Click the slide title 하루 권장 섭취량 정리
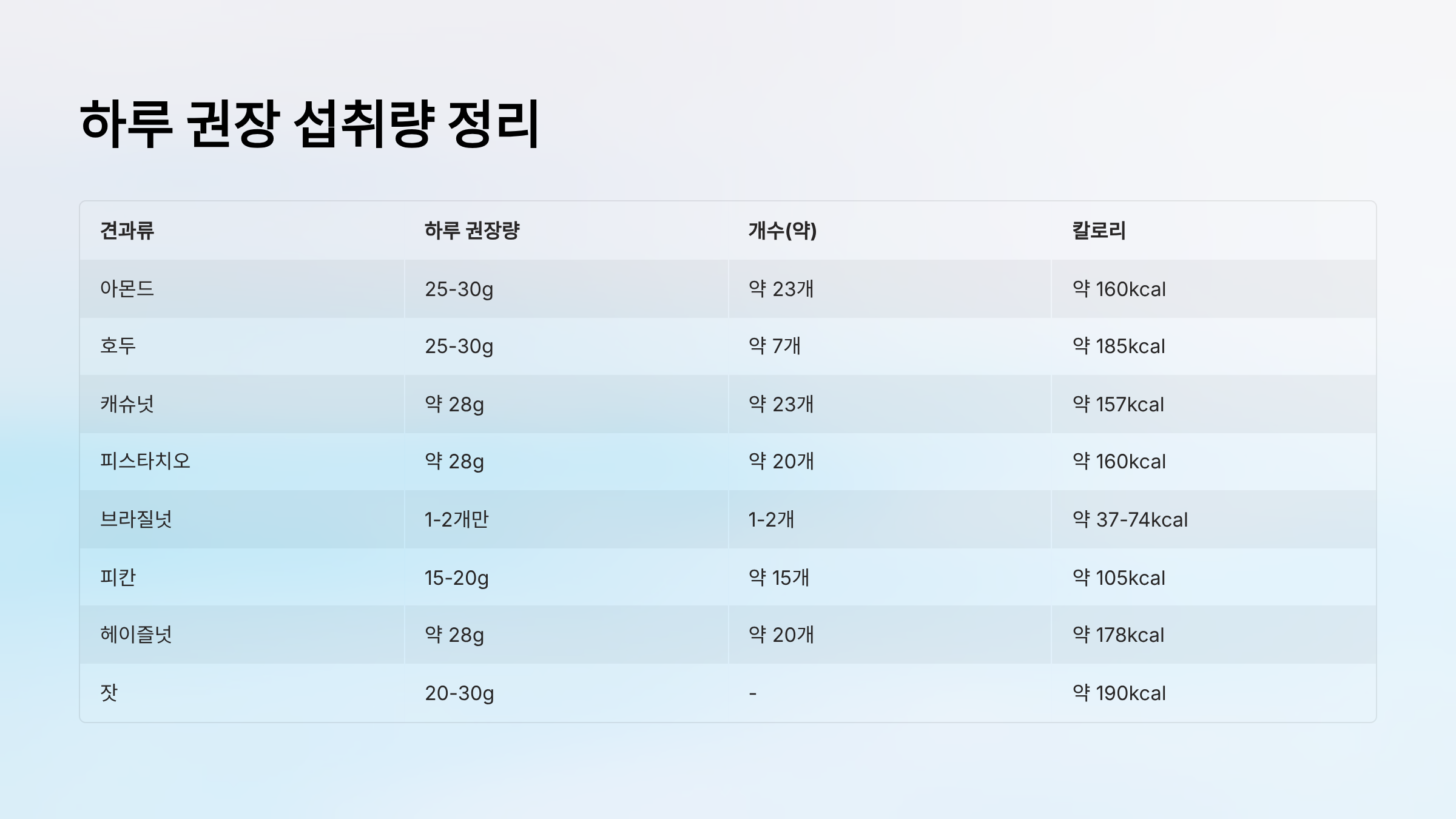1456x819 pixels. point(309,124)
